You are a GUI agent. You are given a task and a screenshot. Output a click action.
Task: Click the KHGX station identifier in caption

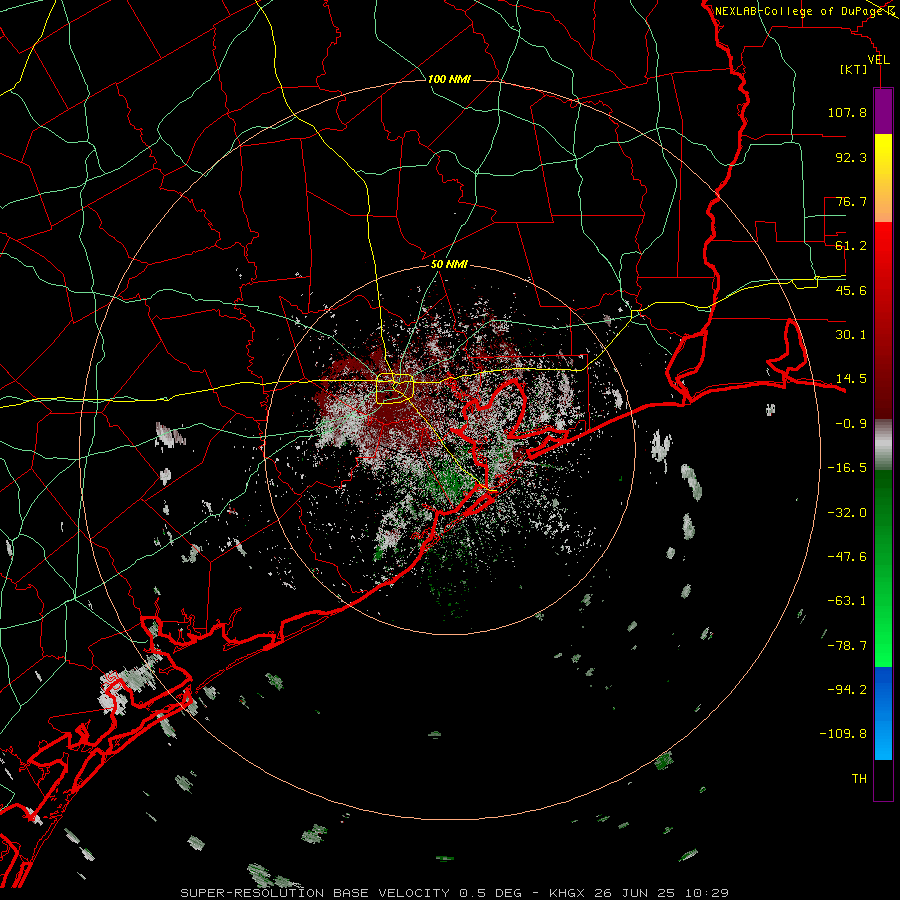pos(565,893)
